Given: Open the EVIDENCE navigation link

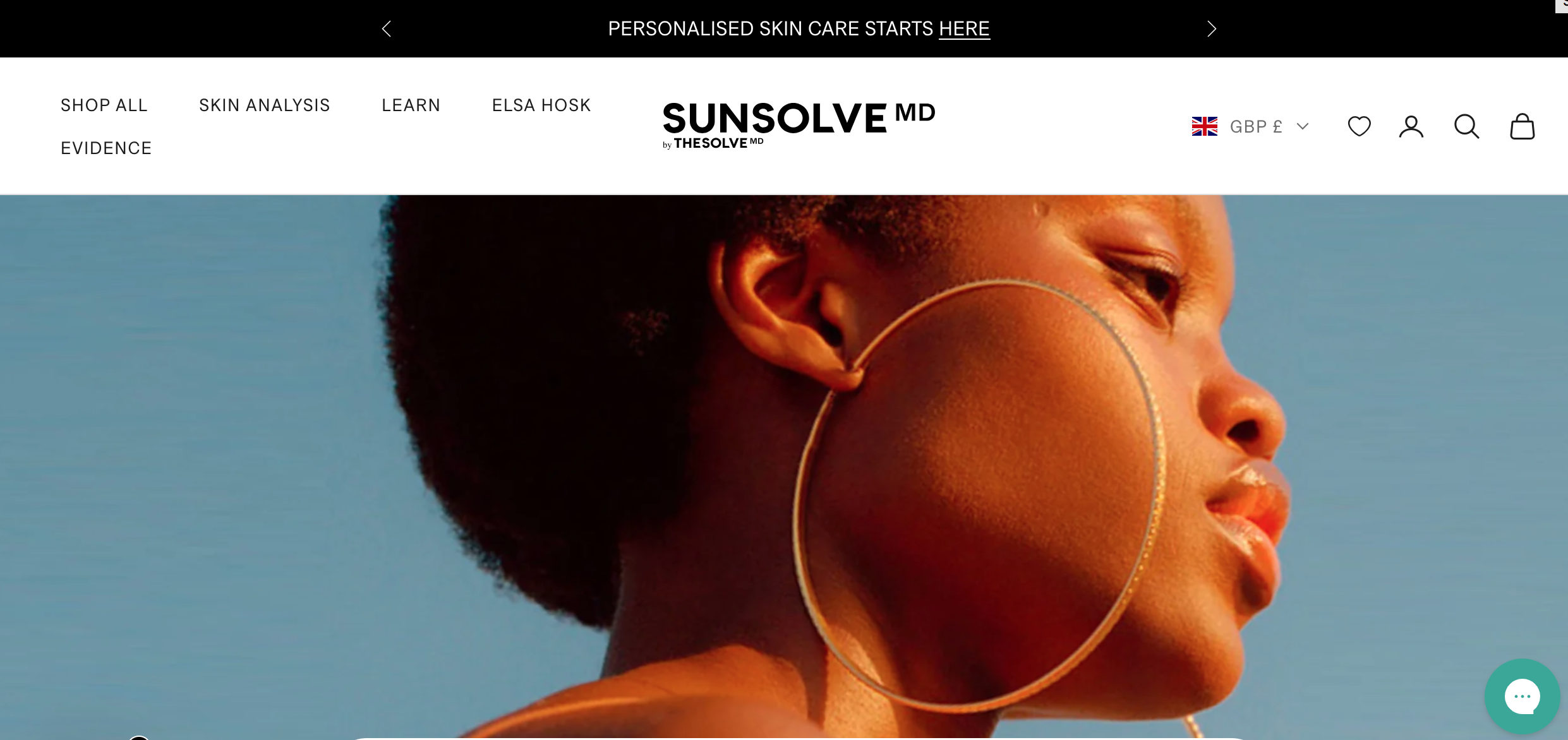Looking at the screenshot, I should [106, 148].
